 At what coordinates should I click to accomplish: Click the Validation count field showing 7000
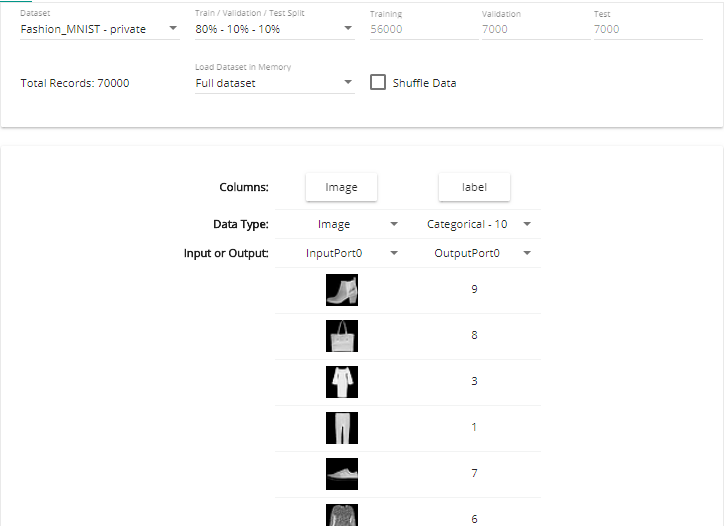tap(536, 29)
